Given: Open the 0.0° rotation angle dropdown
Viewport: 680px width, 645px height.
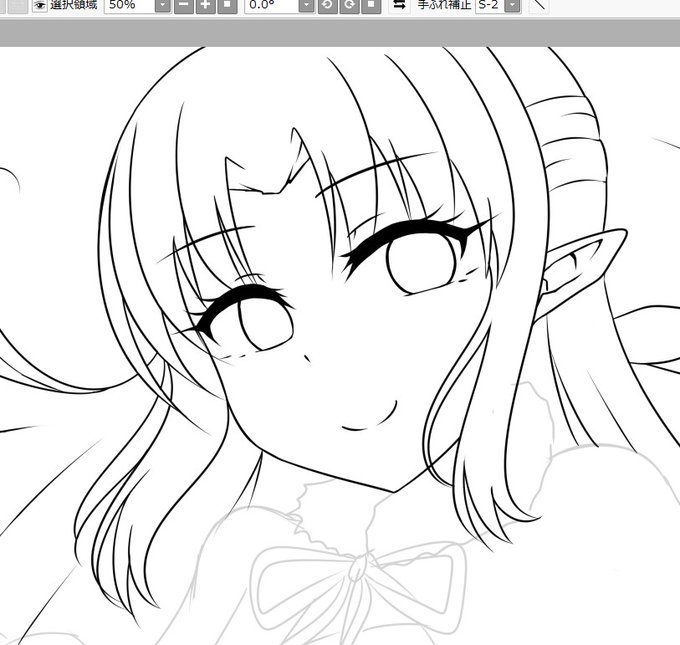Looking at the screenshot, I should pos(306,6).
